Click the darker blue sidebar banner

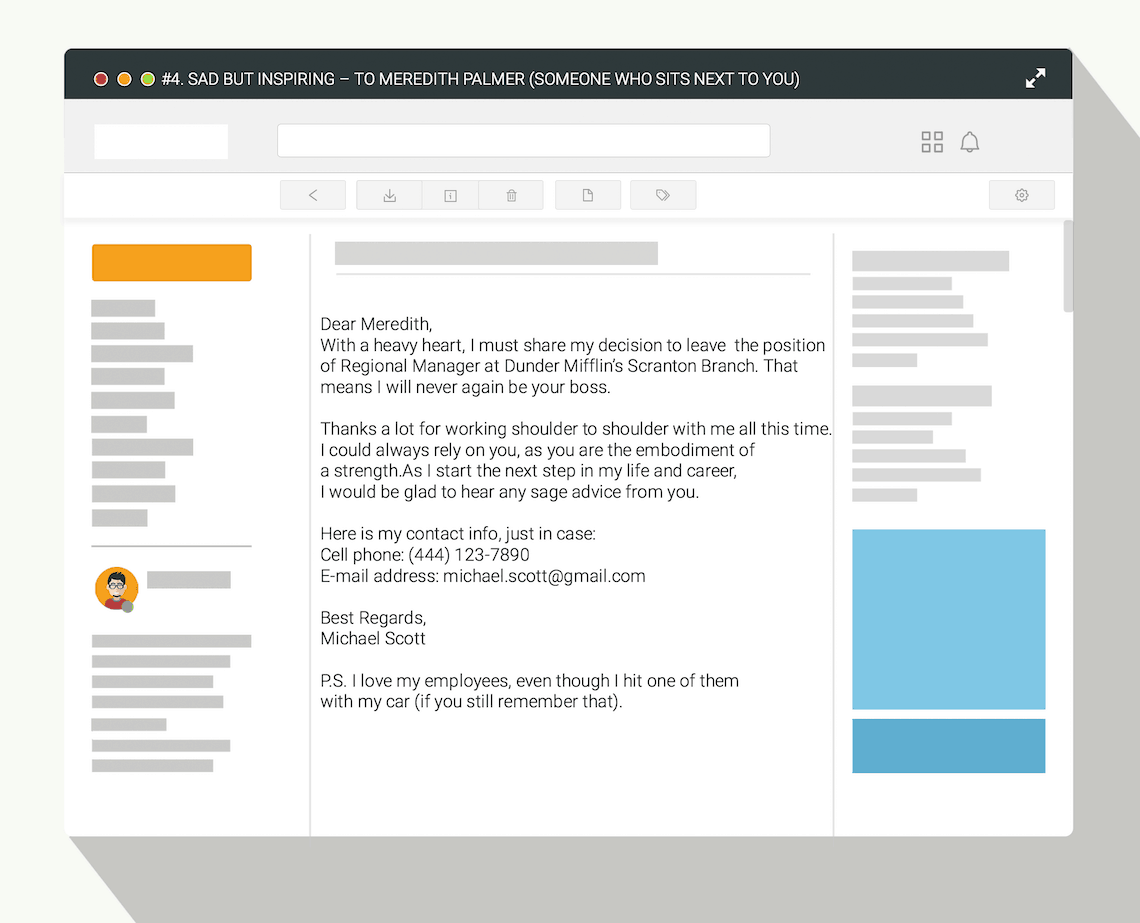tap(948, 746)
